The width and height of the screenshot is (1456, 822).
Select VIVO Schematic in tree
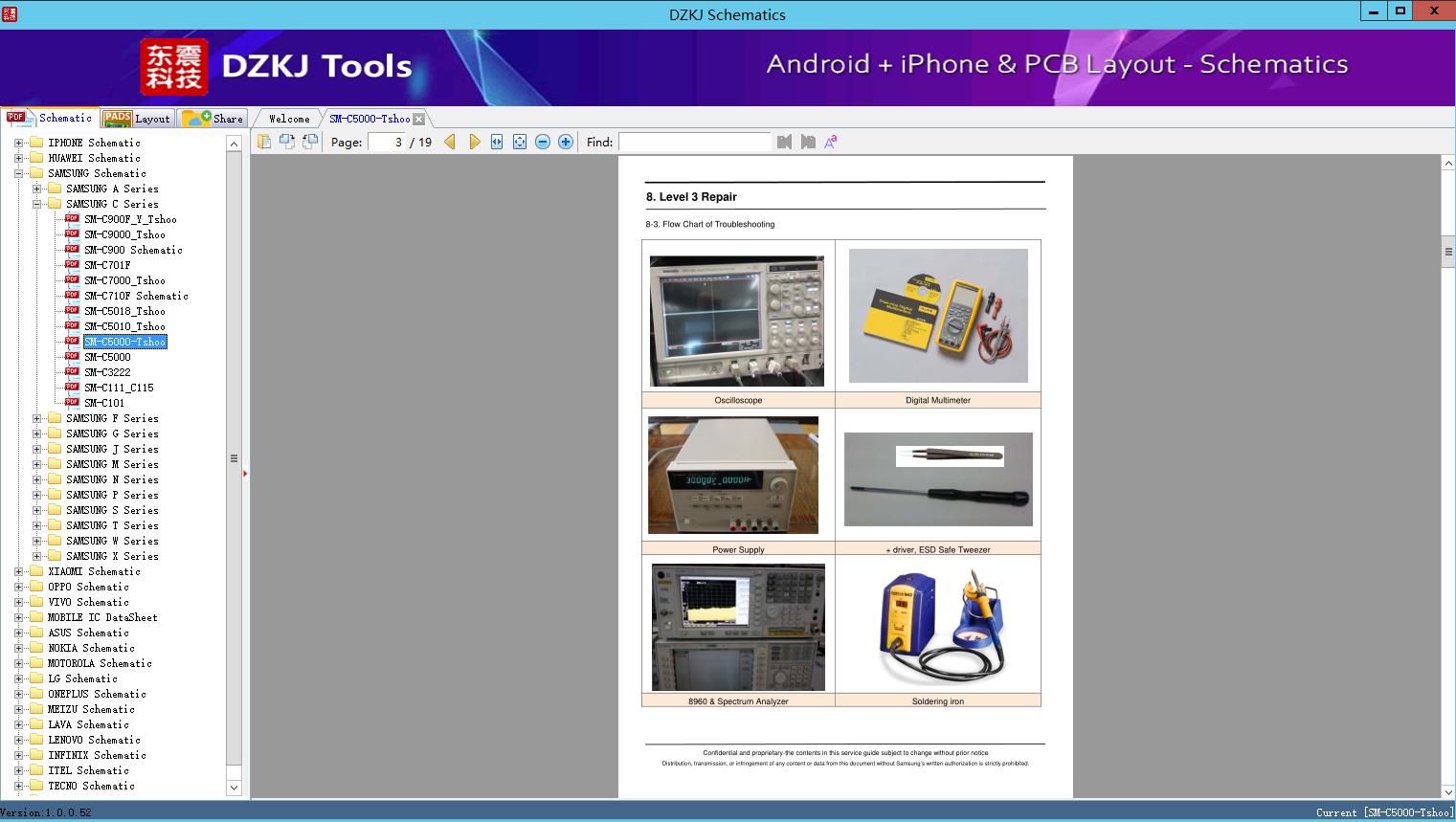(x=88, y=602)
